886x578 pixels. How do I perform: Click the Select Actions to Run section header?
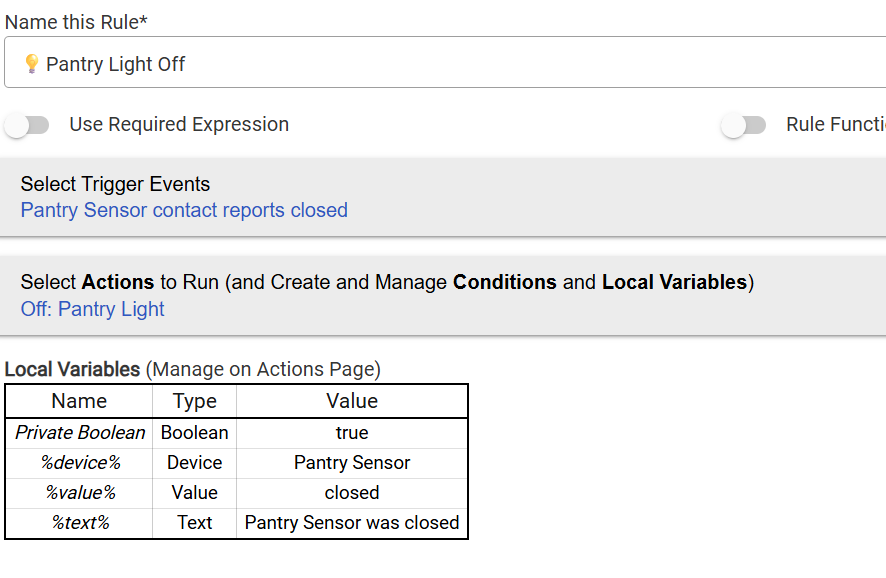click(x=388, y=282)
